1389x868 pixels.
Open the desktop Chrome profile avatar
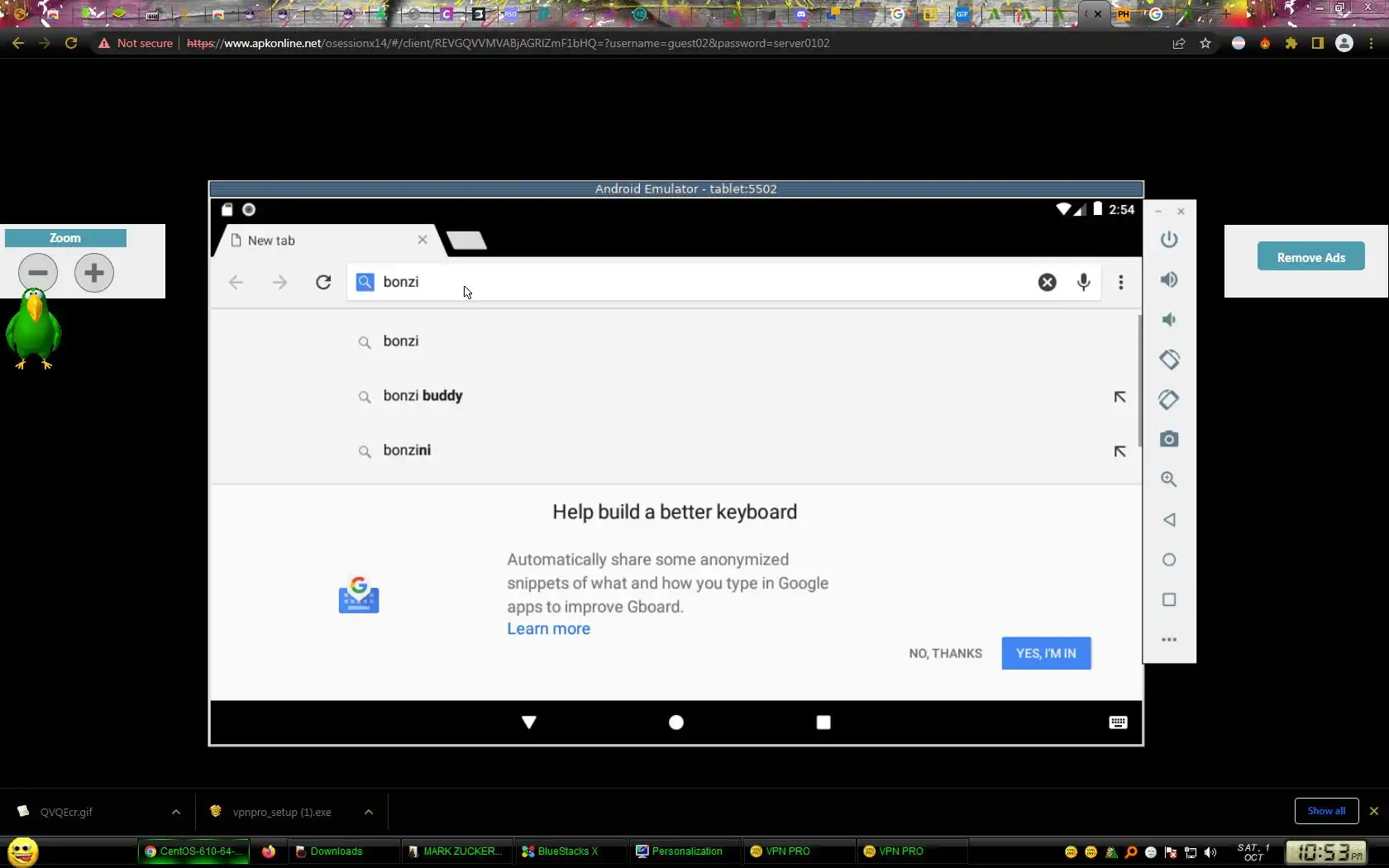pyautogui.click(x=1344, y=43)
